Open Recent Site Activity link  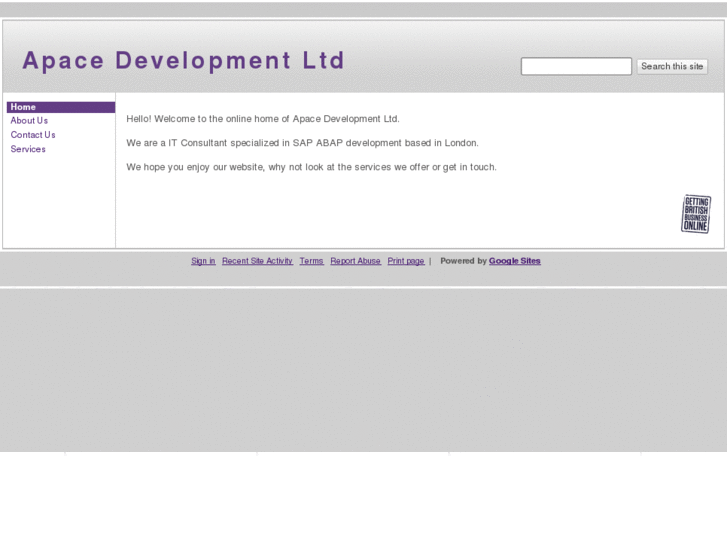coord(257,261)
